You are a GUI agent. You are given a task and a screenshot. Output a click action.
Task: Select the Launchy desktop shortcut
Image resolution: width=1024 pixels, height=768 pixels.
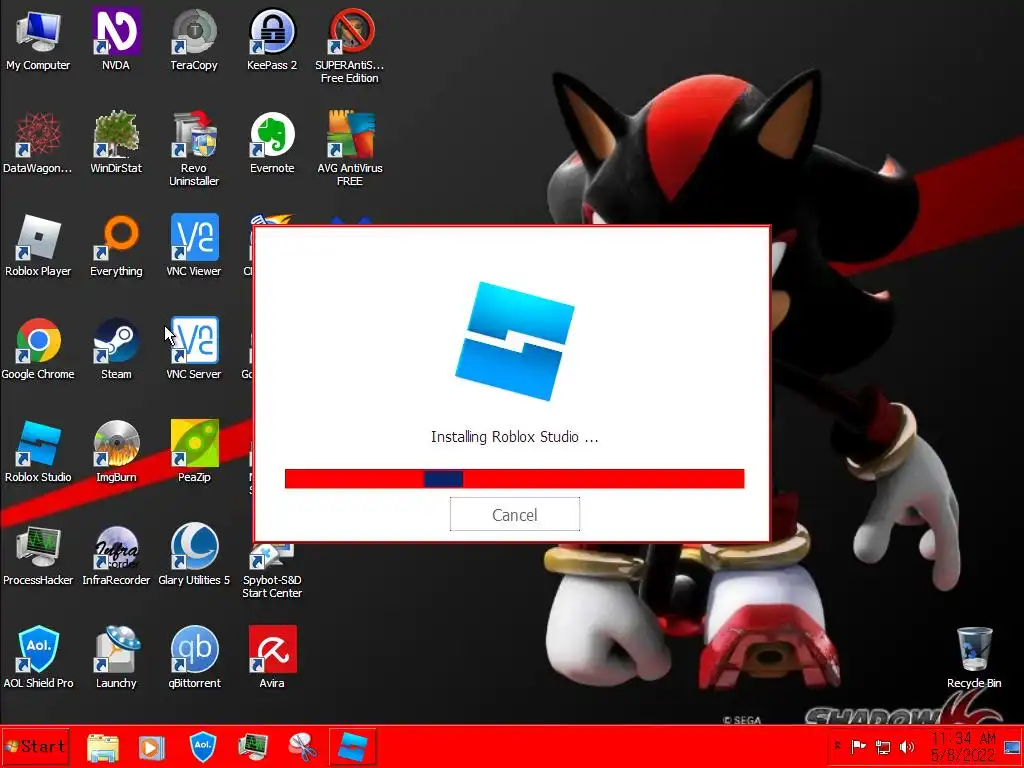point(116,658)
